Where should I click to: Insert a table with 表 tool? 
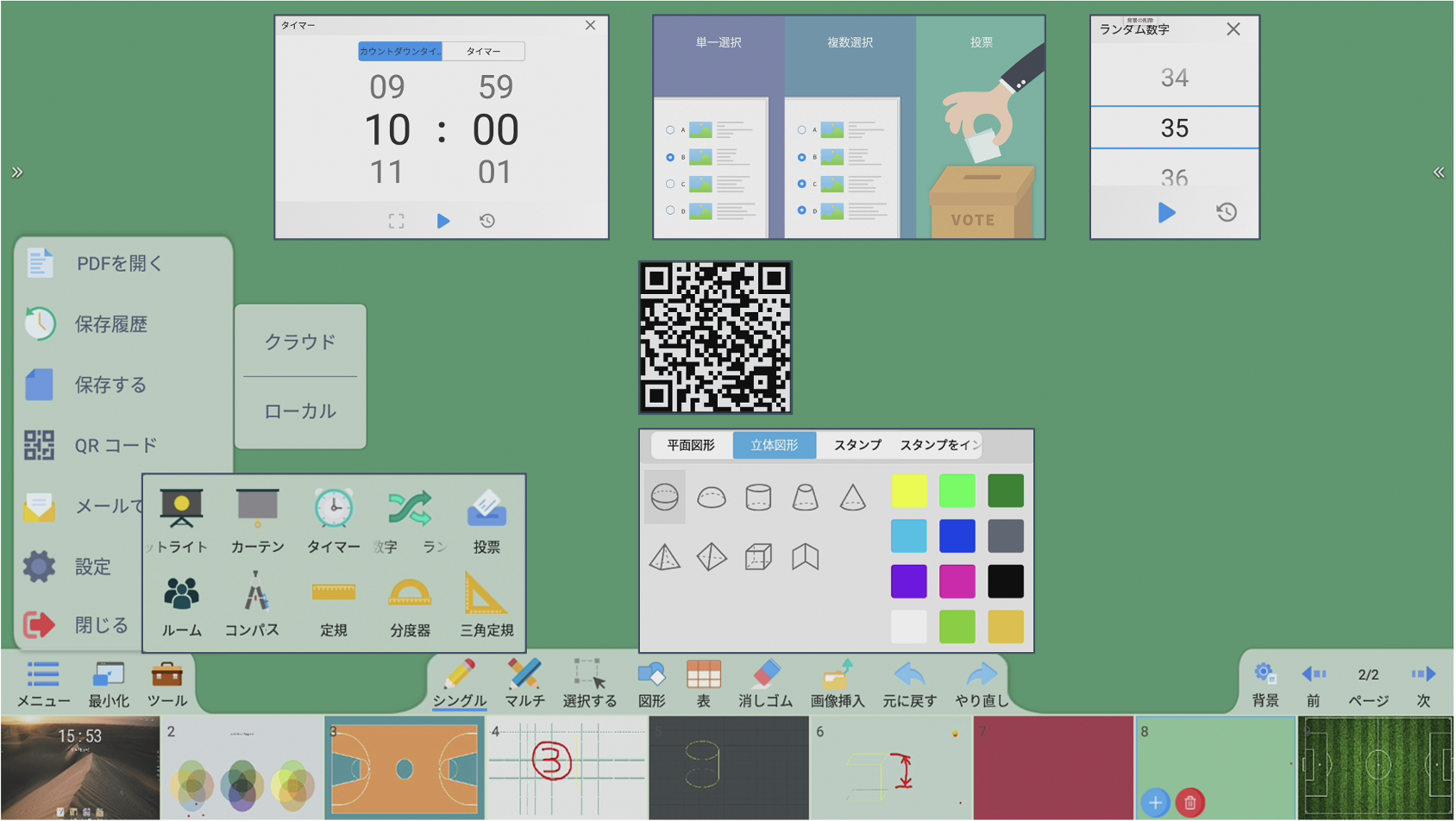[704, 683]
